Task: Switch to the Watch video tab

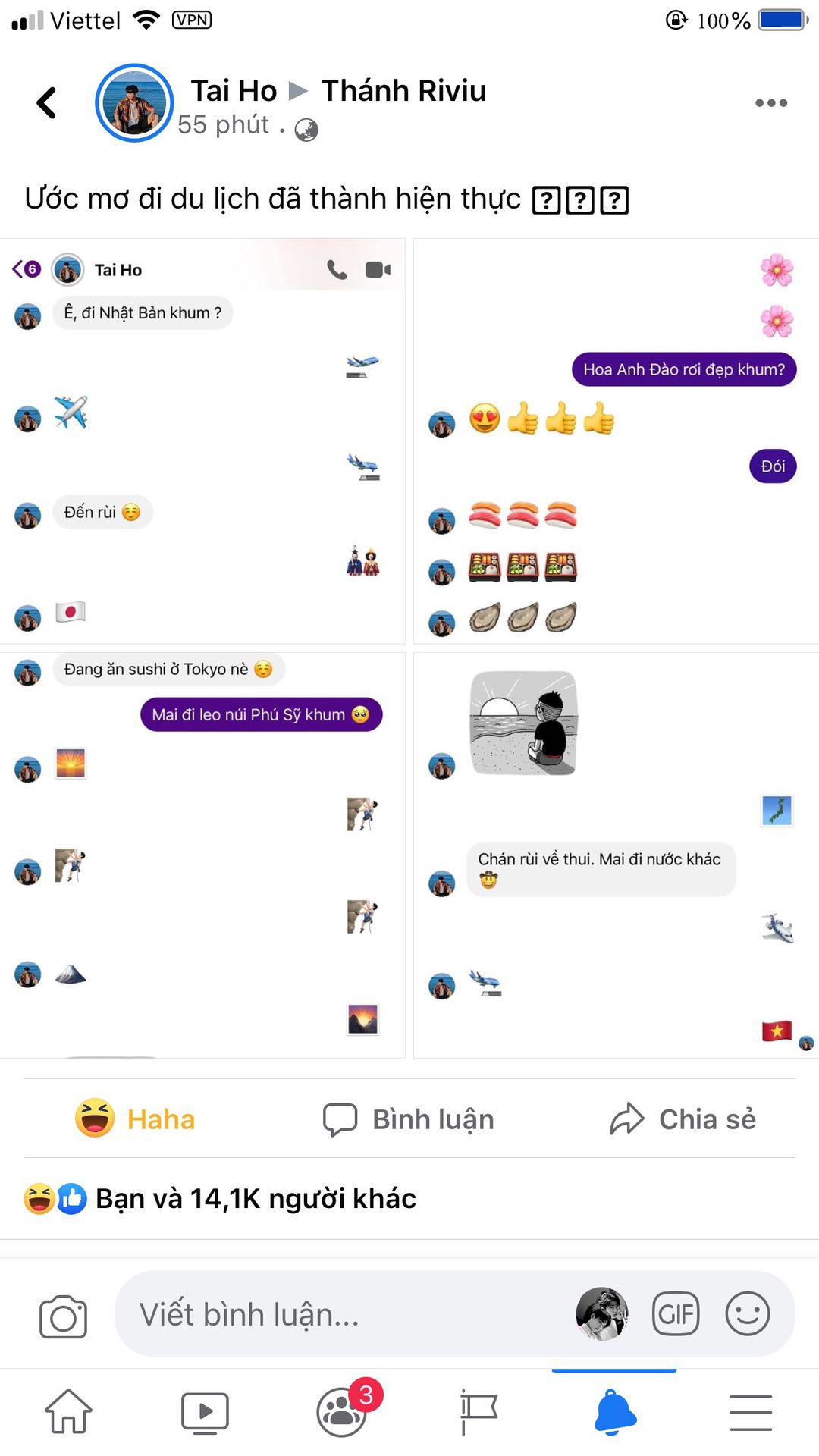Action: 205,1413
